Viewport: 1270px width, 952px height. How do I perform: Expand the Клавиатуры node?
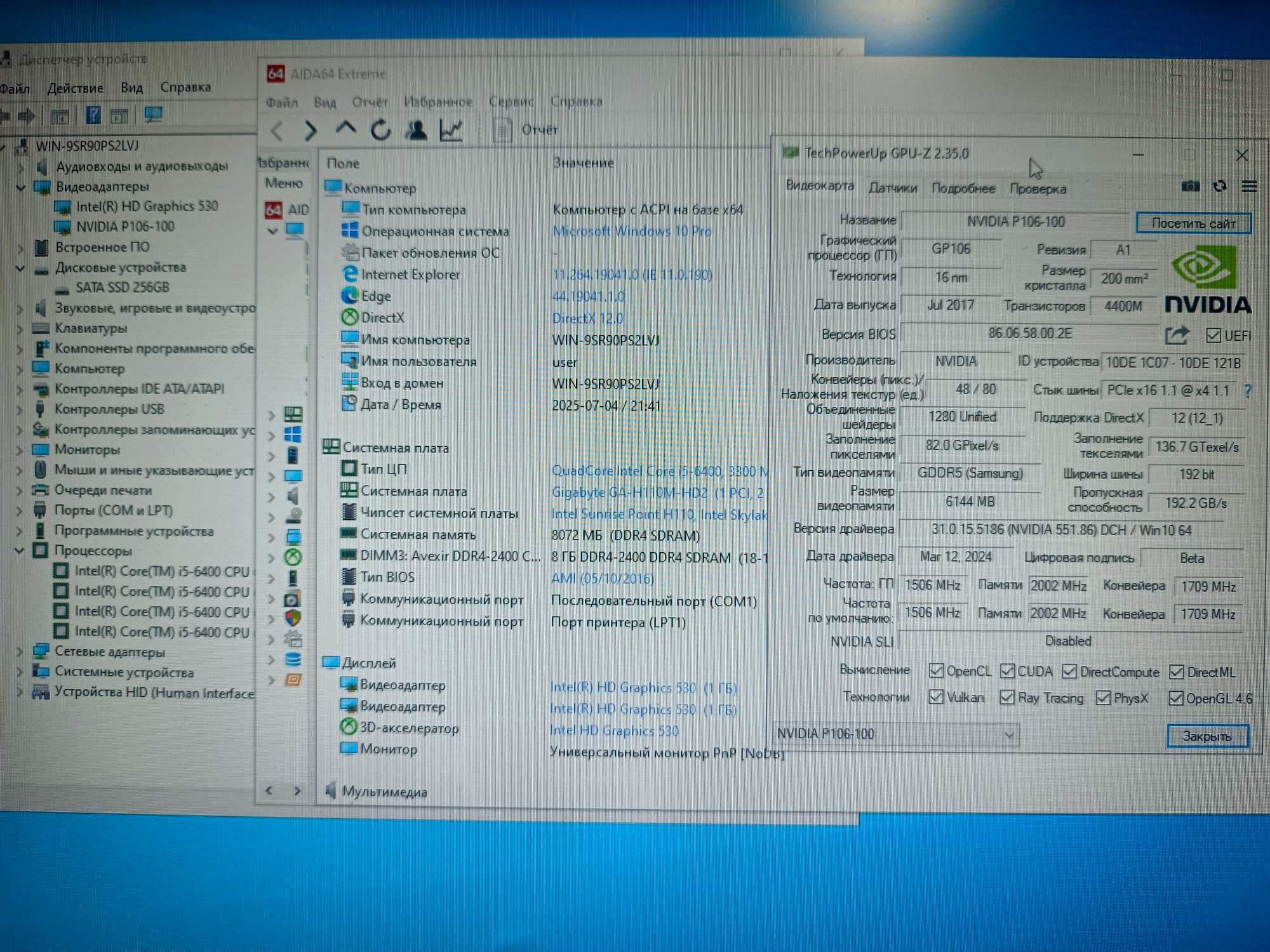point(20,329)
